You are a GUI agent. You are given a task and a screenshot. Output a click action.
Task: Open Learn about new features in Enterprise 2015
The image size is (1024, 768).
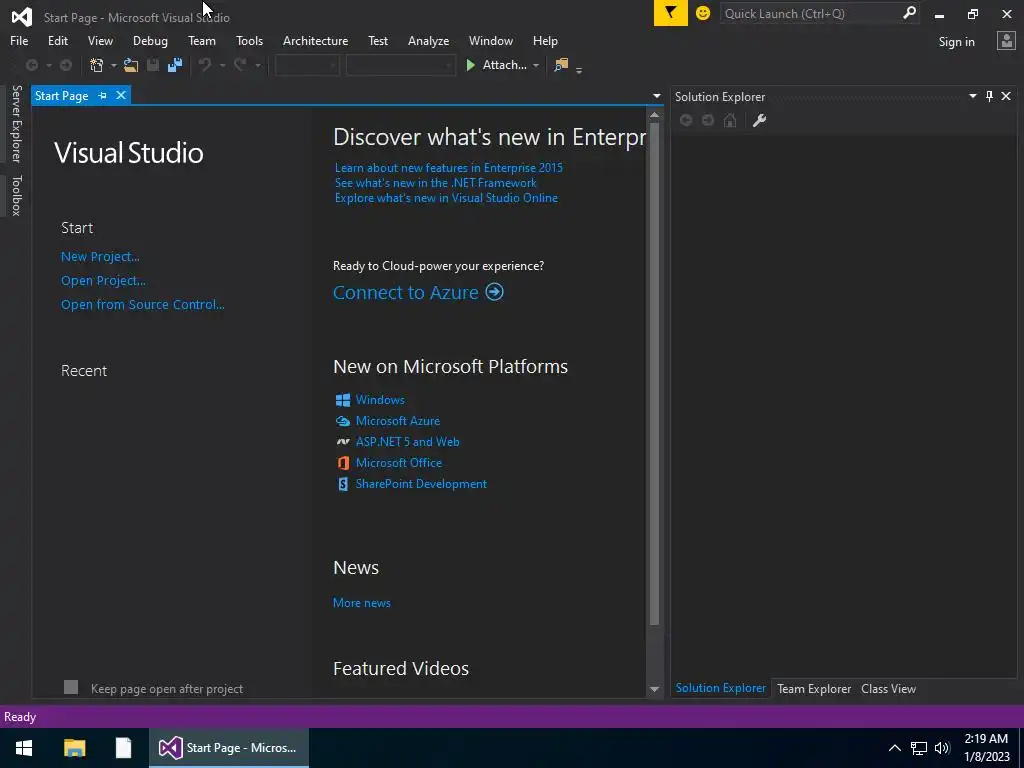(x=449, y=168)
